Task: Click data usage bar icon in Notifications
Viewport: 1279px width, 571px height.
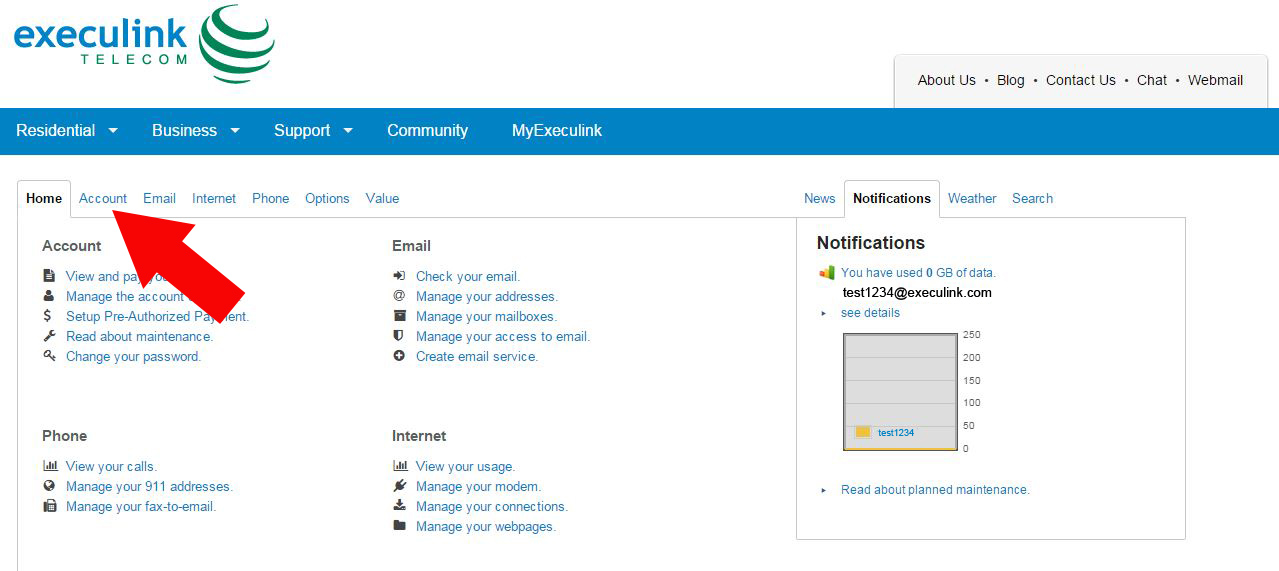Action: [827, 272]
